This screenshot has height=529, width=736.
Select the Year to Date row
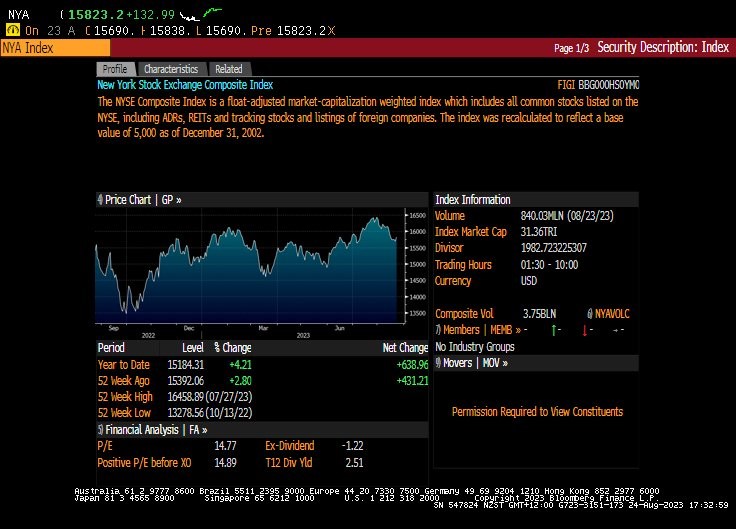262,365
